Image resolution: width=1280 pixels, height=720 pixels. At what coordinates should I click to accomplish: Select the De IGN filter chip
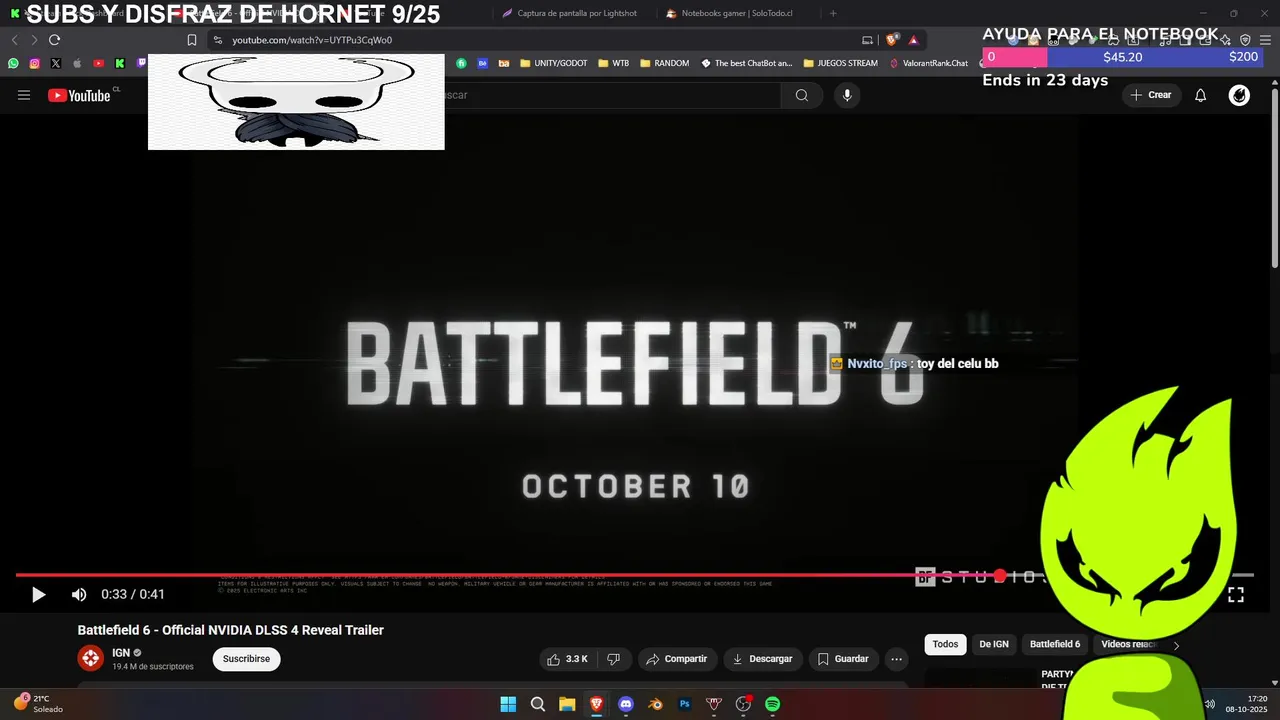pyautogui.click(x=994, y=645)
